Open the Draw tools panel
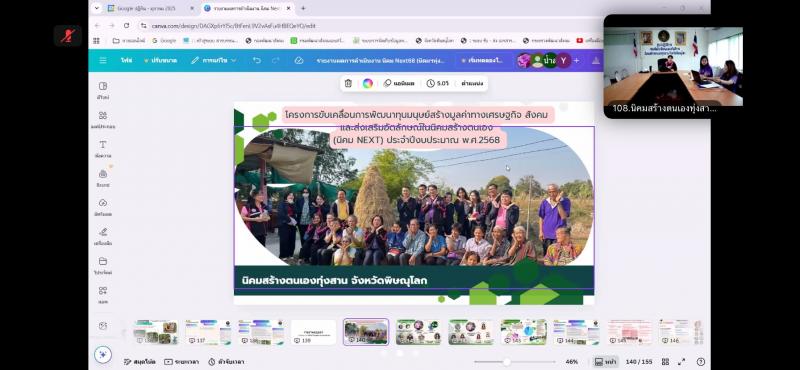Image resolution: width=800 pixels, height=370 pixels. 103,236
